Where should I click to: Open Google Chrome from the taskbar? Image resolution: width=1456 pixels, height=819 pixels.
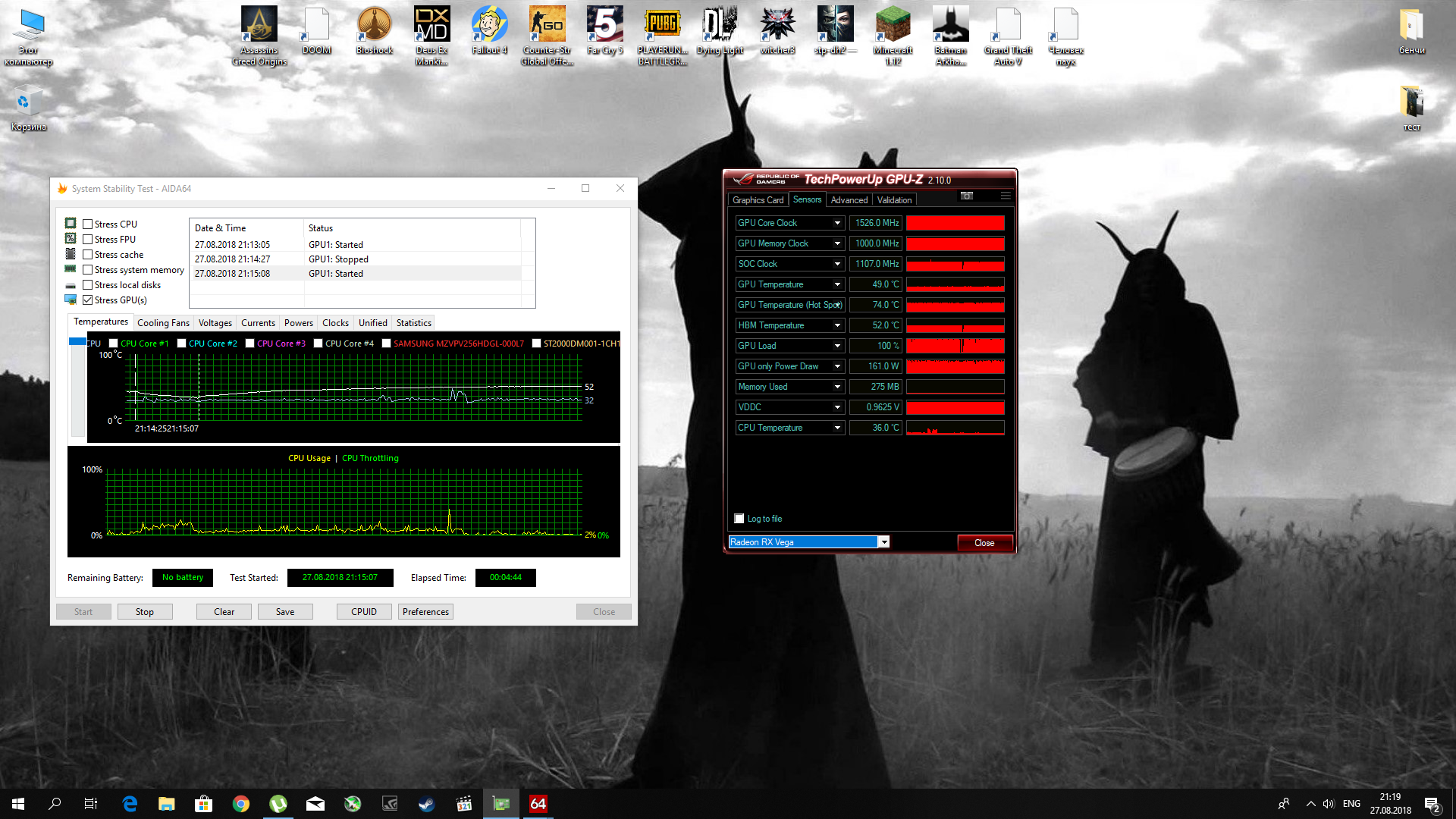tap(241, 804)
